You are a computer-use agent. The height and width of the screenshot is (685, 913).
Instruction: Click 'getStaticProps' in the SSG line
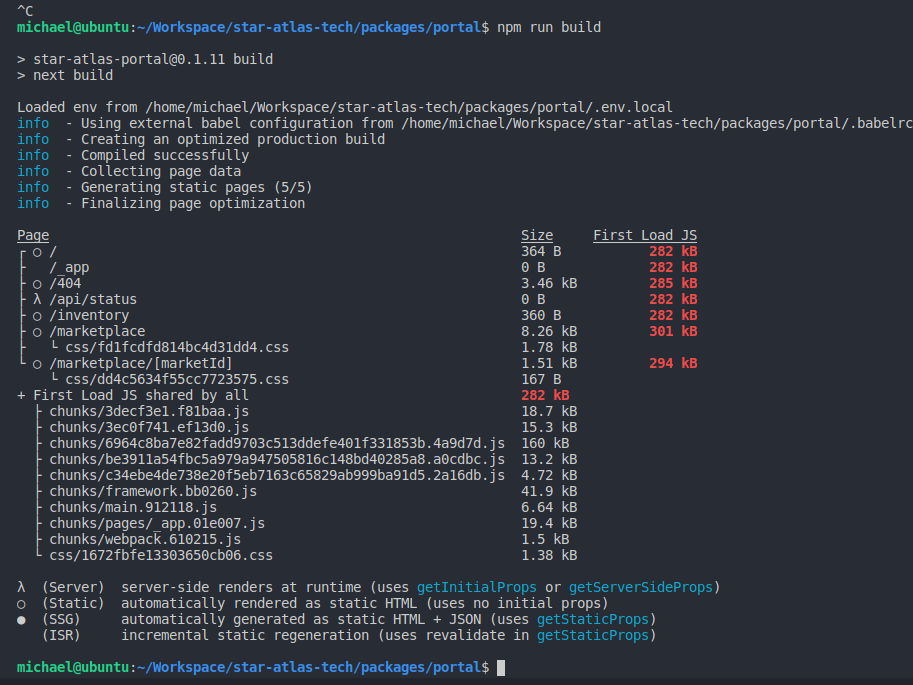pos(593,619)
